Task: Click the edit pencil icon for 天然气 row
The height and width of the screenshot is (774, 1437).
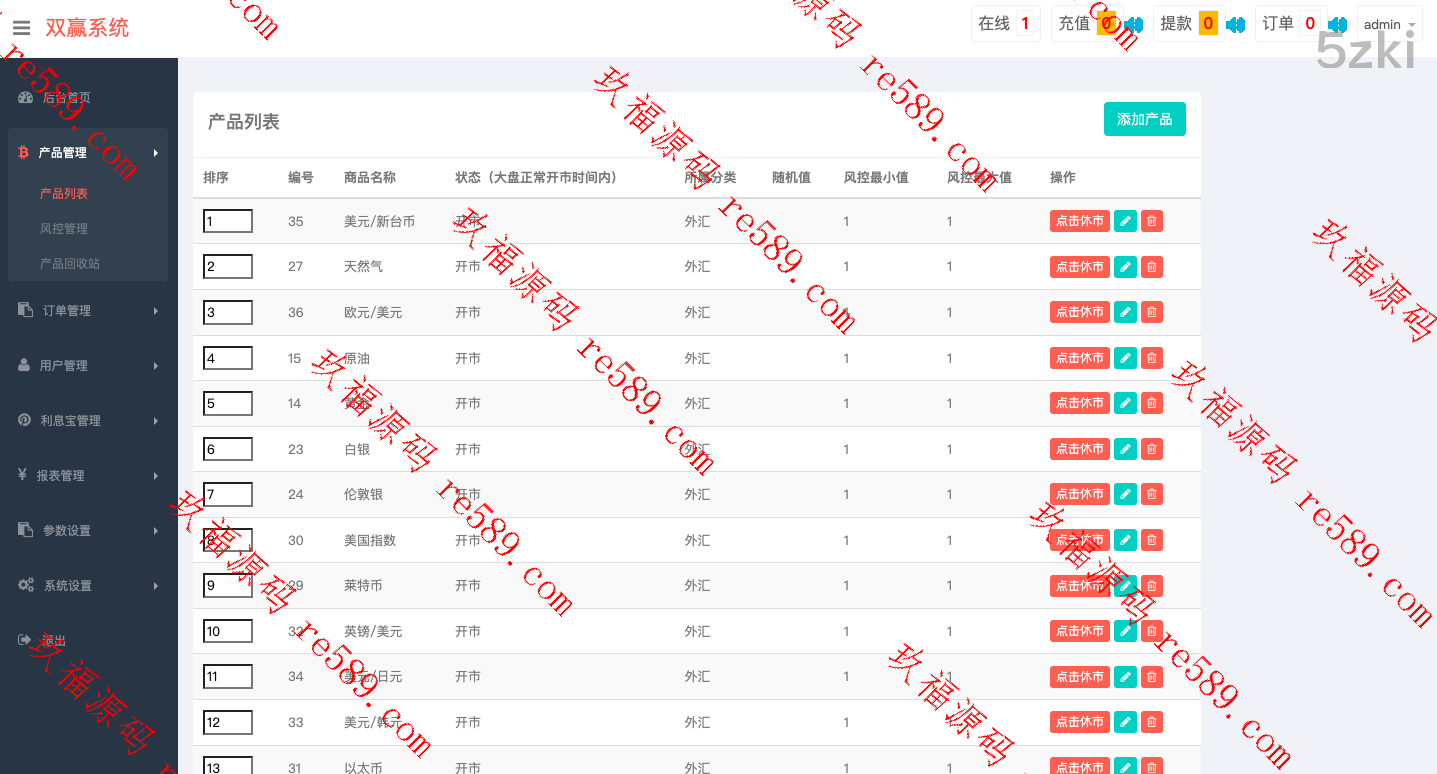Action: tap(1125, 267)
